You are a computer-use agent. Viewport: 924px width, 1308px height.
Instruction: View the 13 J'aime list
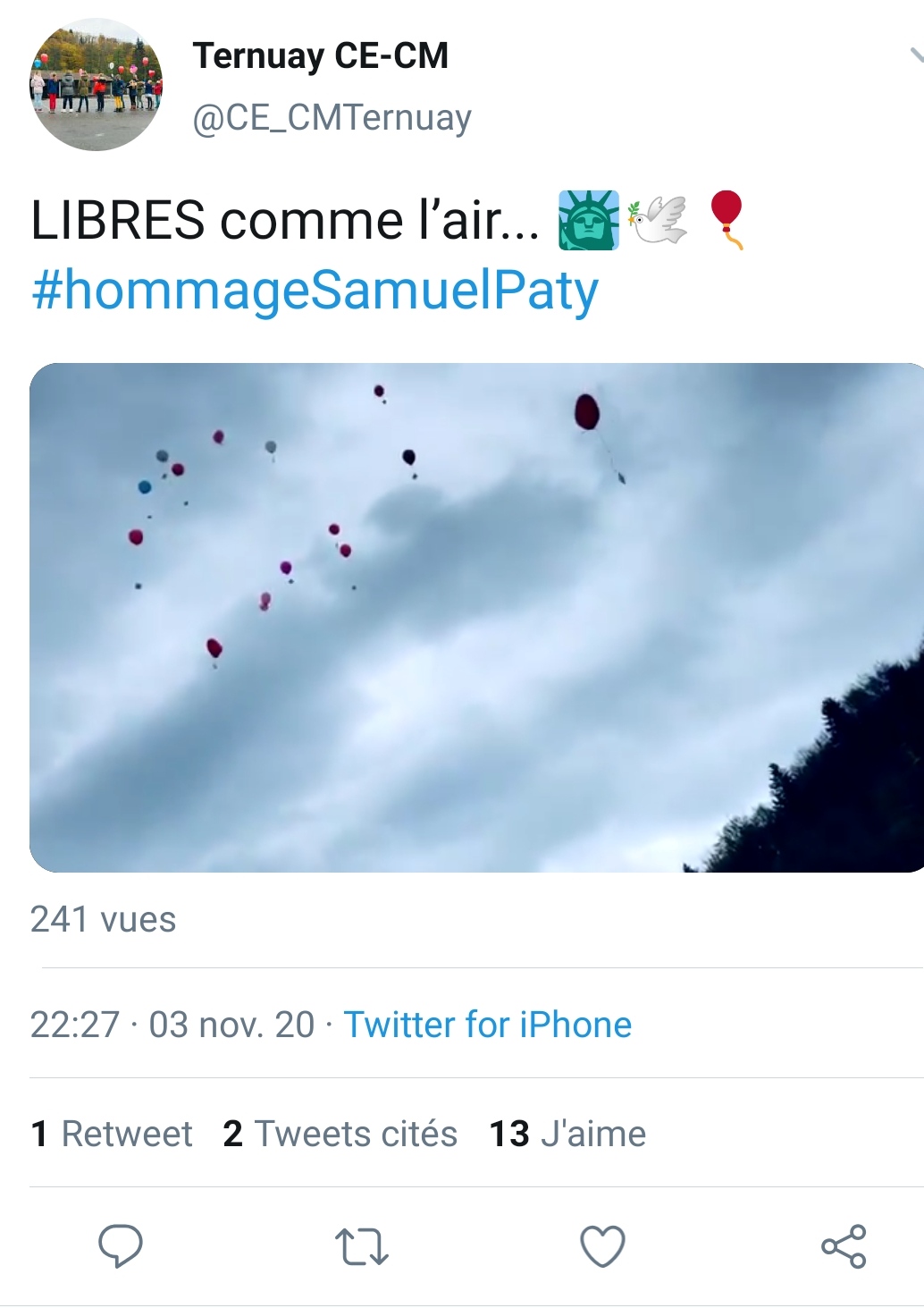(567, 1134)
